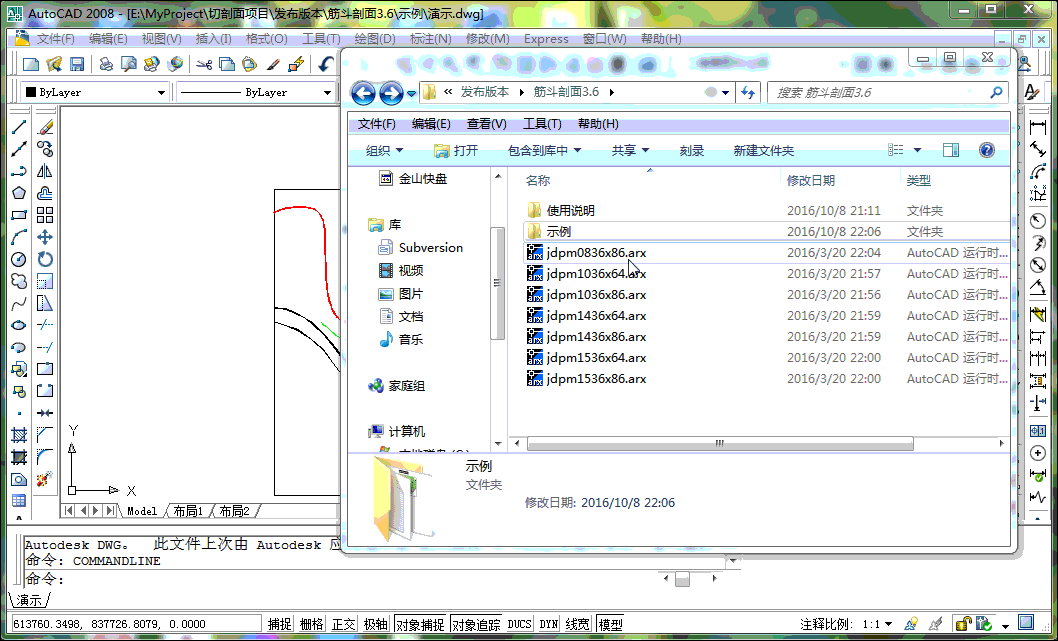Viewport: 1058px width, 641px height.
Task: Click the Undo arrow in AutoCAD toolbar
Action: pos(326,64)
